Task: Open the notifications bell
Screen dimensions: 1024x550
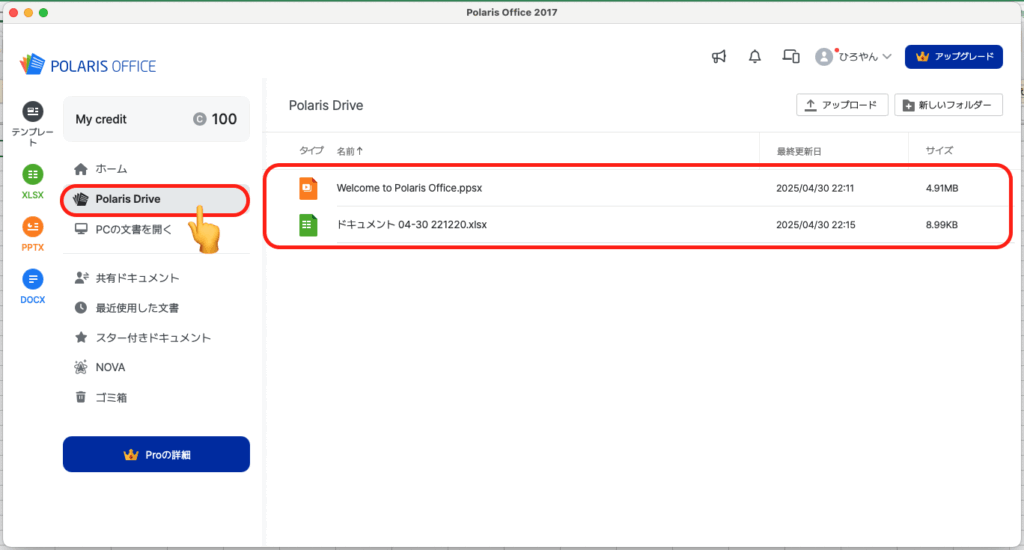Action: (755, 57)
